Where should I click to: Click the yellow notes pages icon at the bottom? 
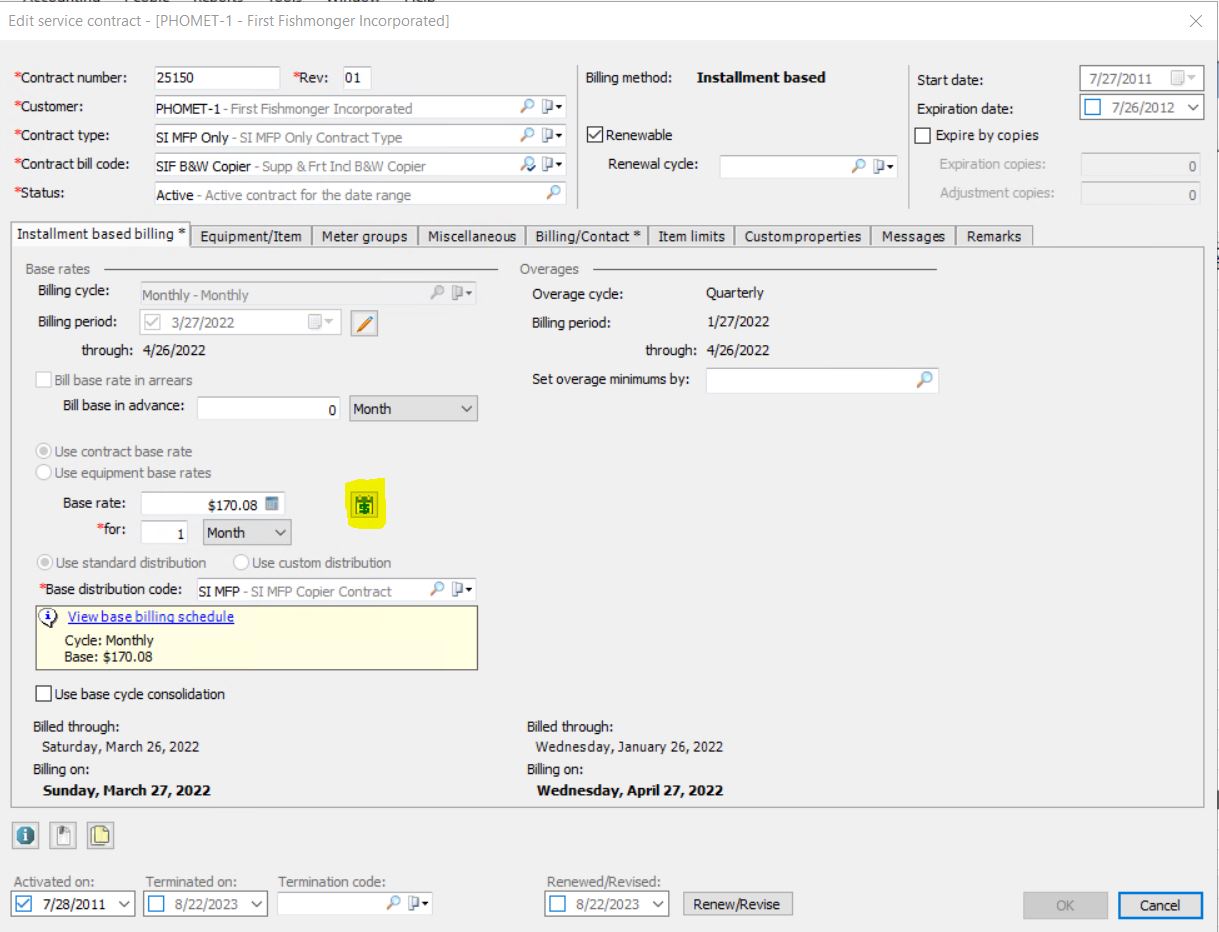pos(99,835)
